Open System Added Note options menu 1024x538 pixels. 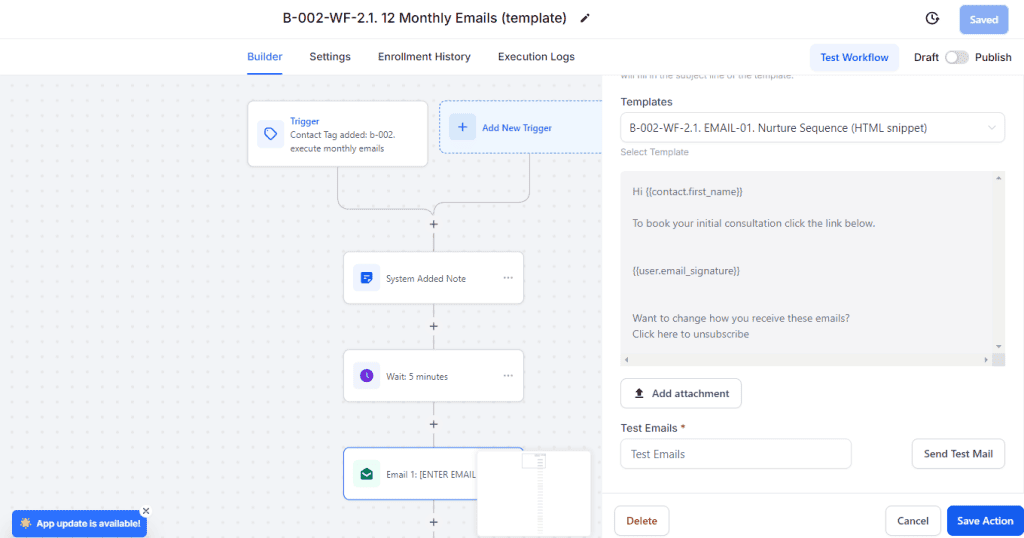[508, 277]
